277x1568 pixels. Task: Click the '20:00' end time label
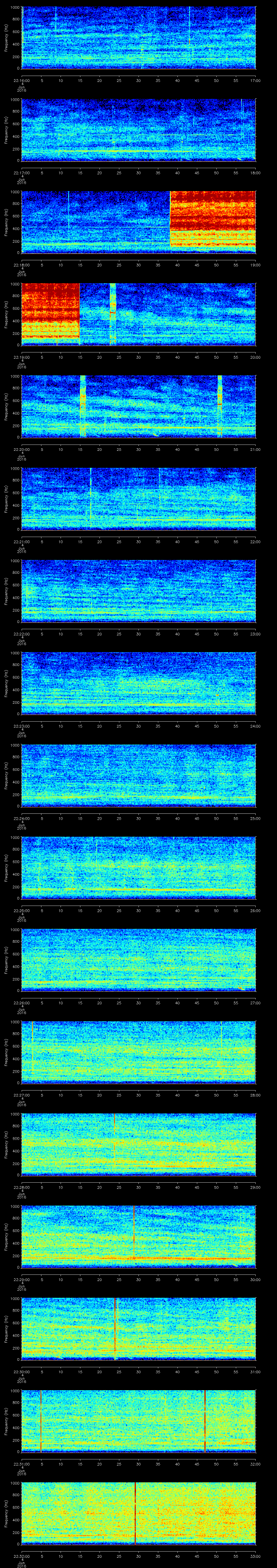(x=255, y=357)
